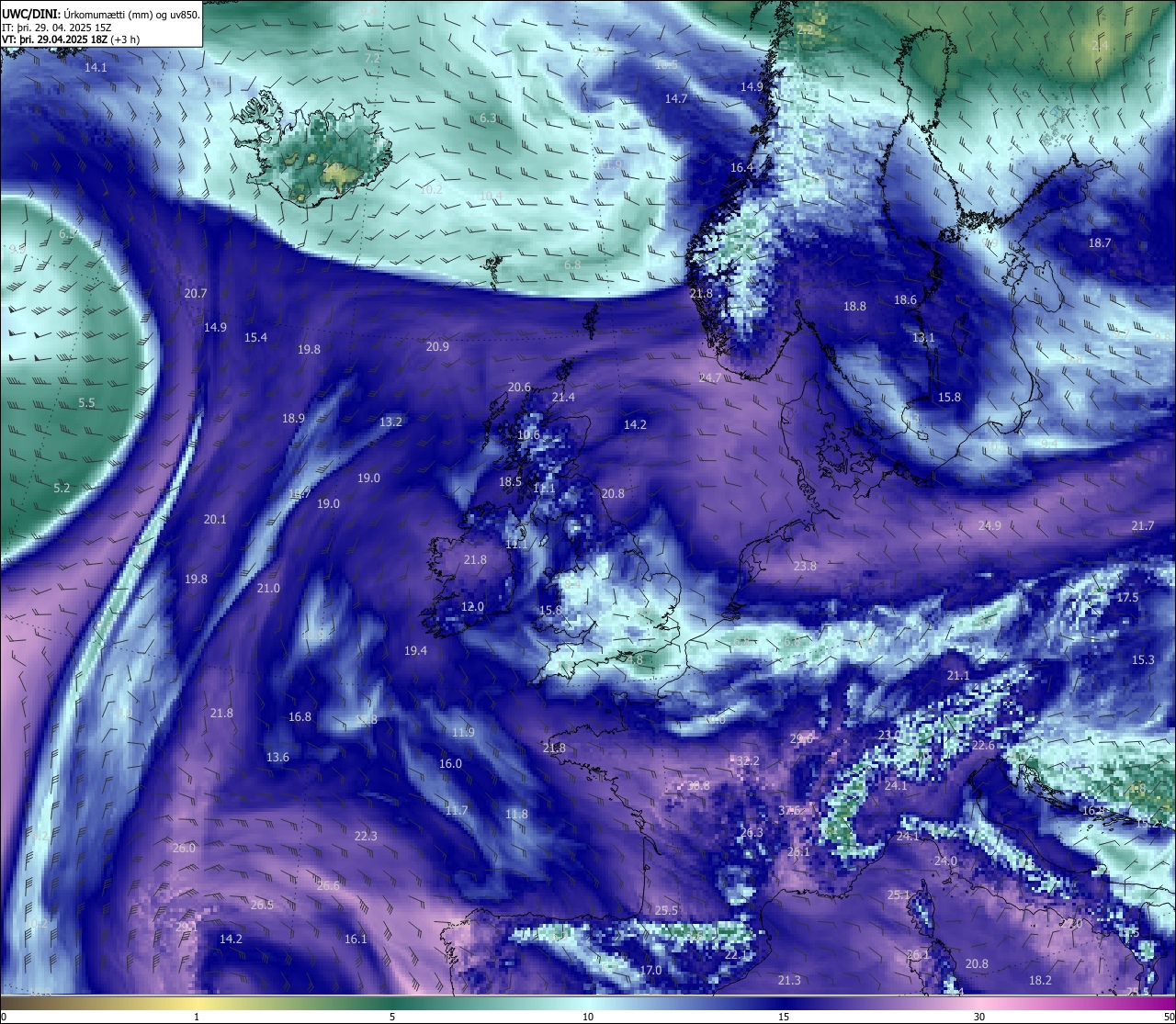
Task: Click the 'VT: þri. 29.04.2025 18Z (+3 h)' line
Action: 71,39
